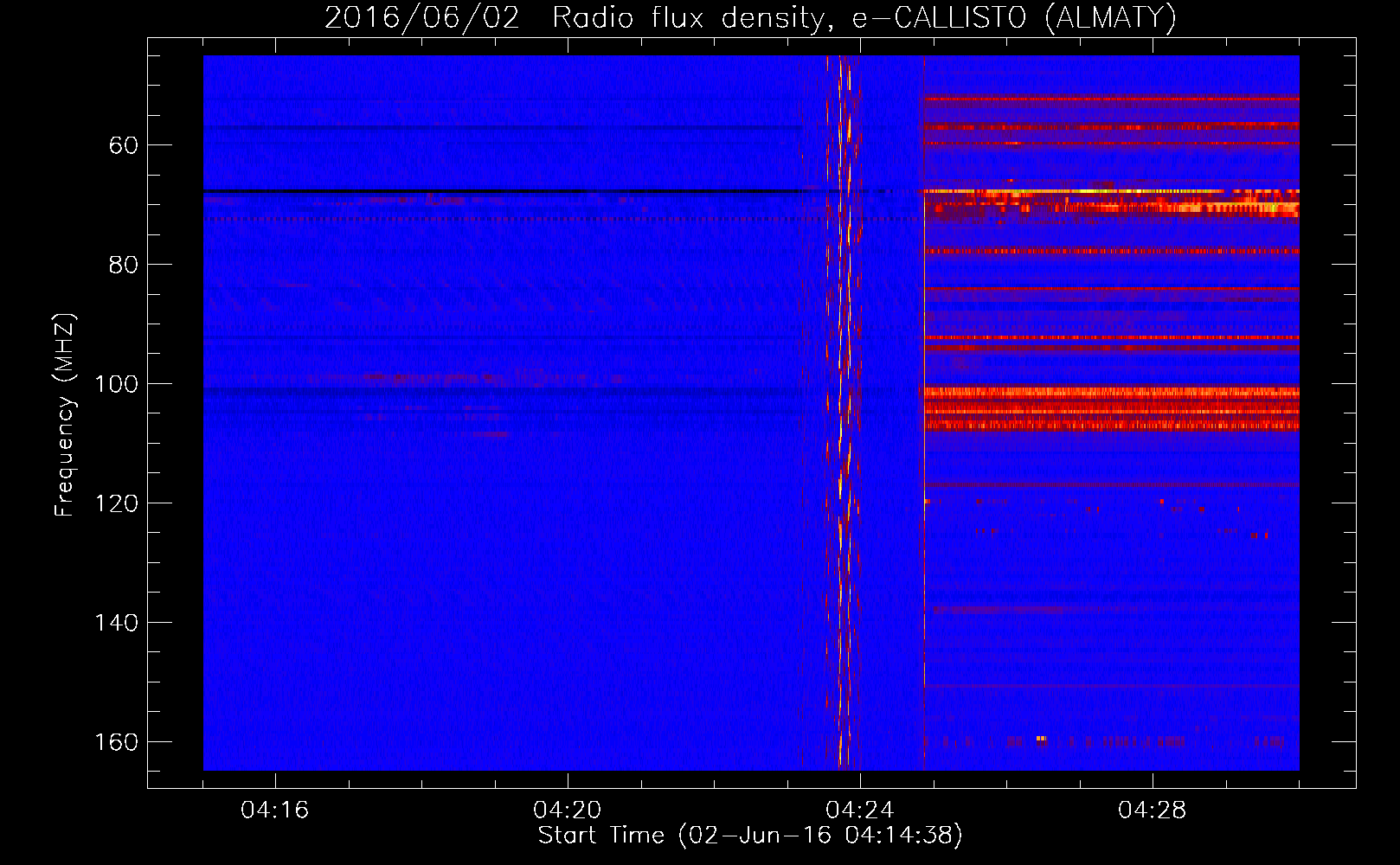Click the 04:24 time tick label
The height and width of the screenshot is (865, 1400).
coord(859,811)
